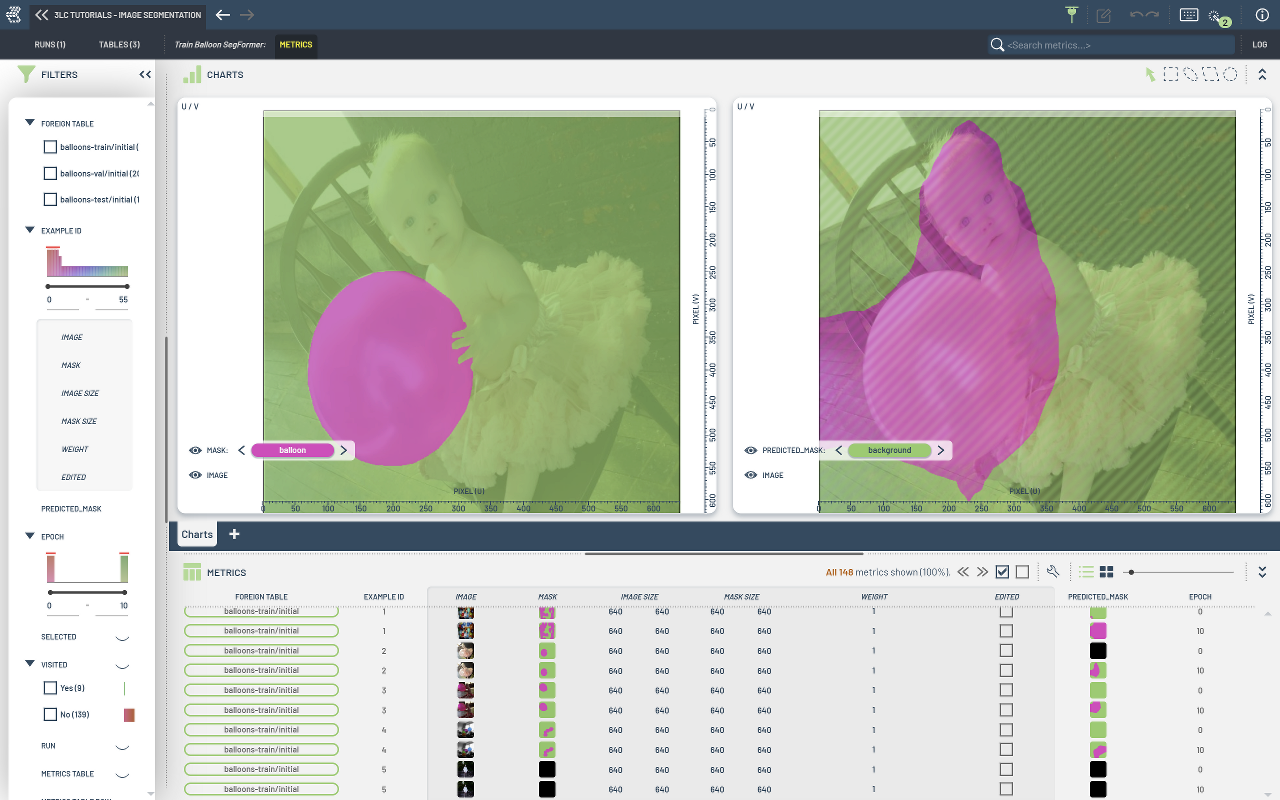Enable the Visited 'Yes (9)' checkbox

51,688
